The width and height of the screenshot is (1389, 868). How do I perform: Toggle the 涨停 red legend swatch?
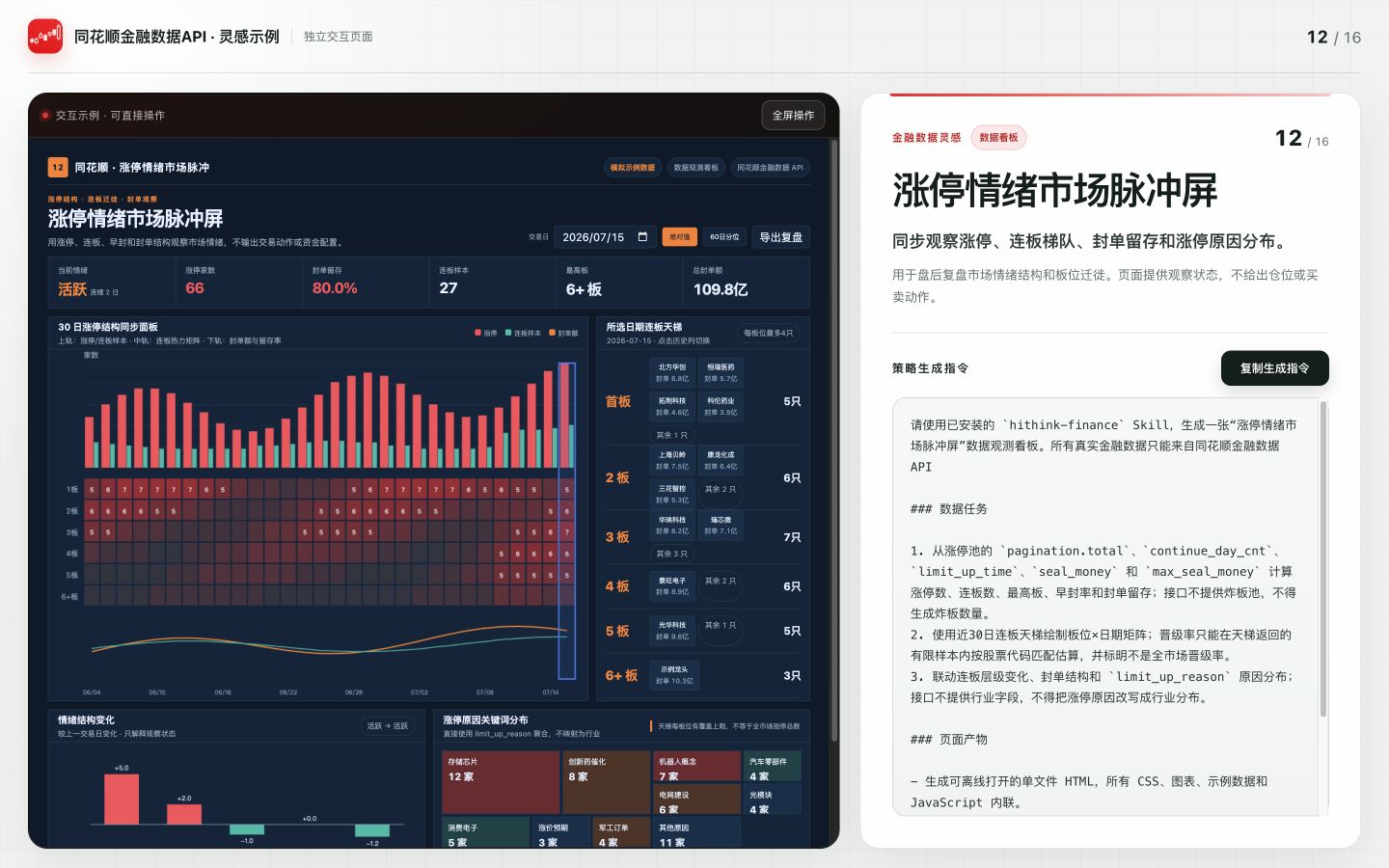click(477, 333)
